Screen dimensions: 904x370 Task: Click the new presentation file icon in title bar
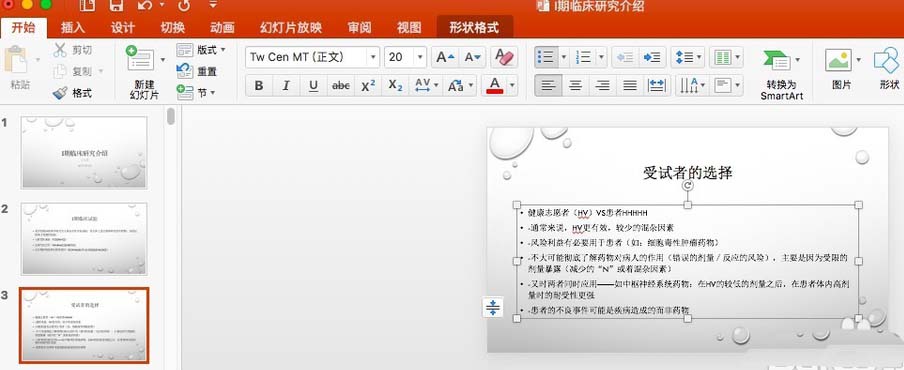(87, 6)
